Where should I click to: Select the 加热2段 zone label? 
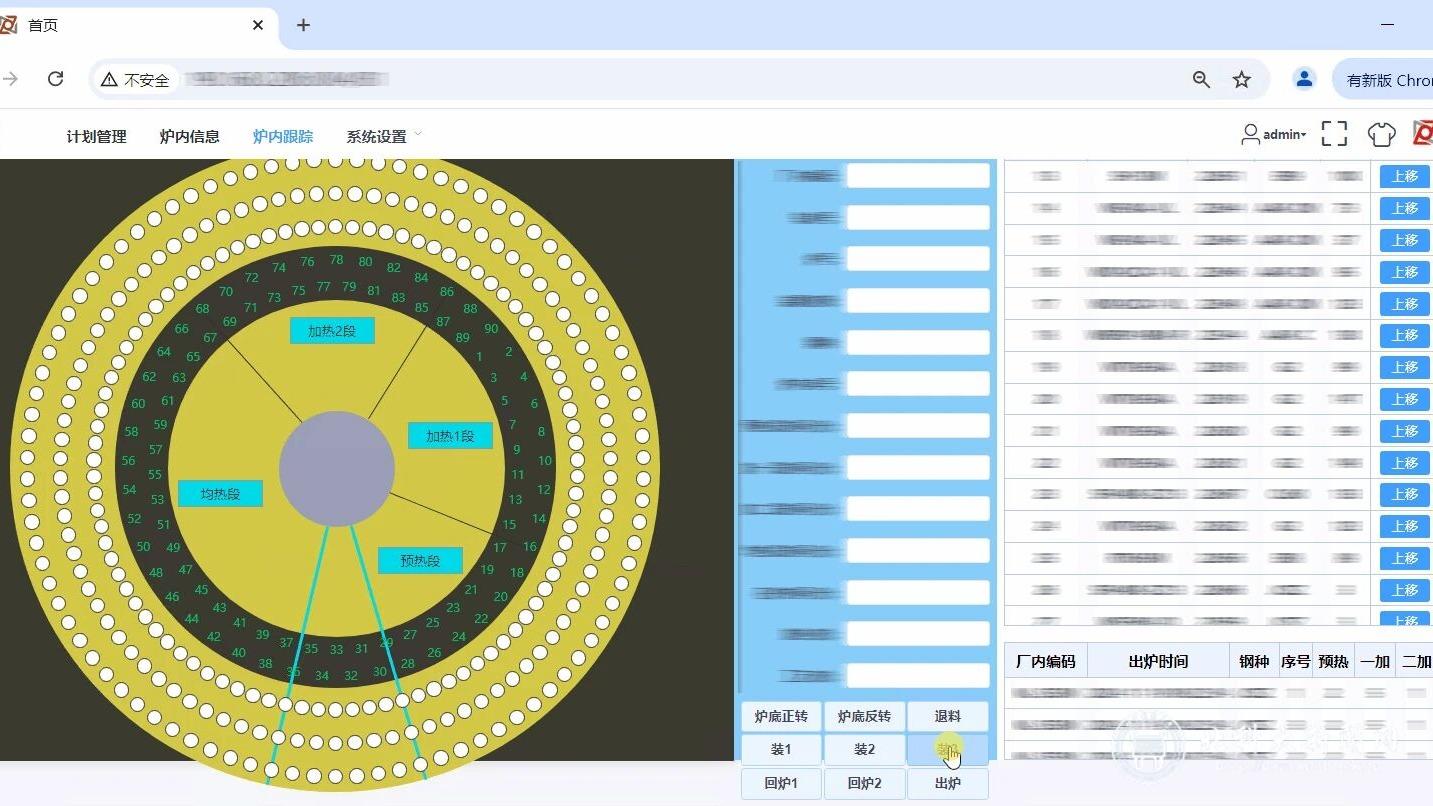click(x=332, y=331)
